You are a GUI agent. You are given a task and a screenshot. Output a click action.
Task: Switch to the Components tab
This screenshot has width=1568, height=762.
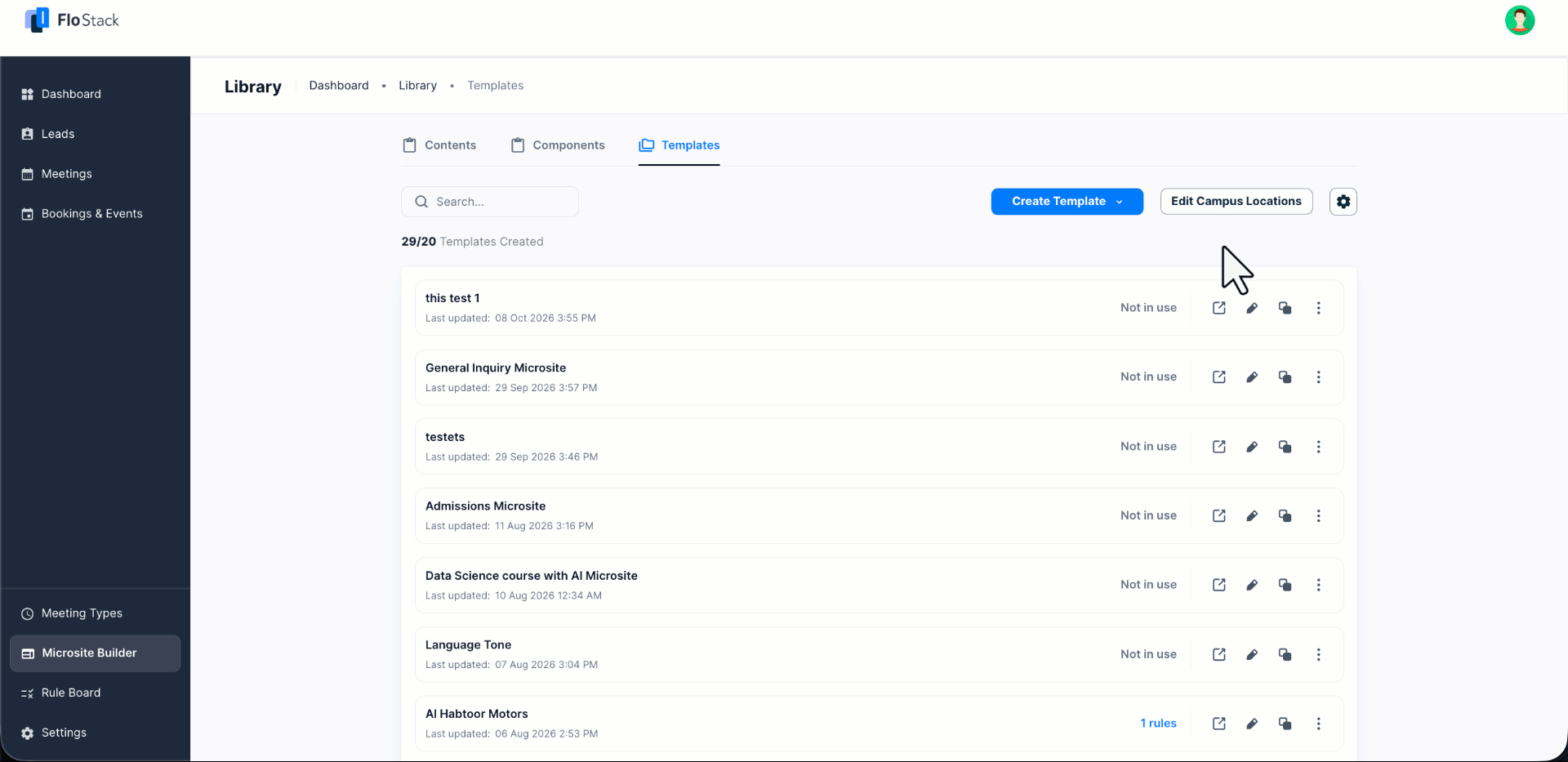click(558, 145)
